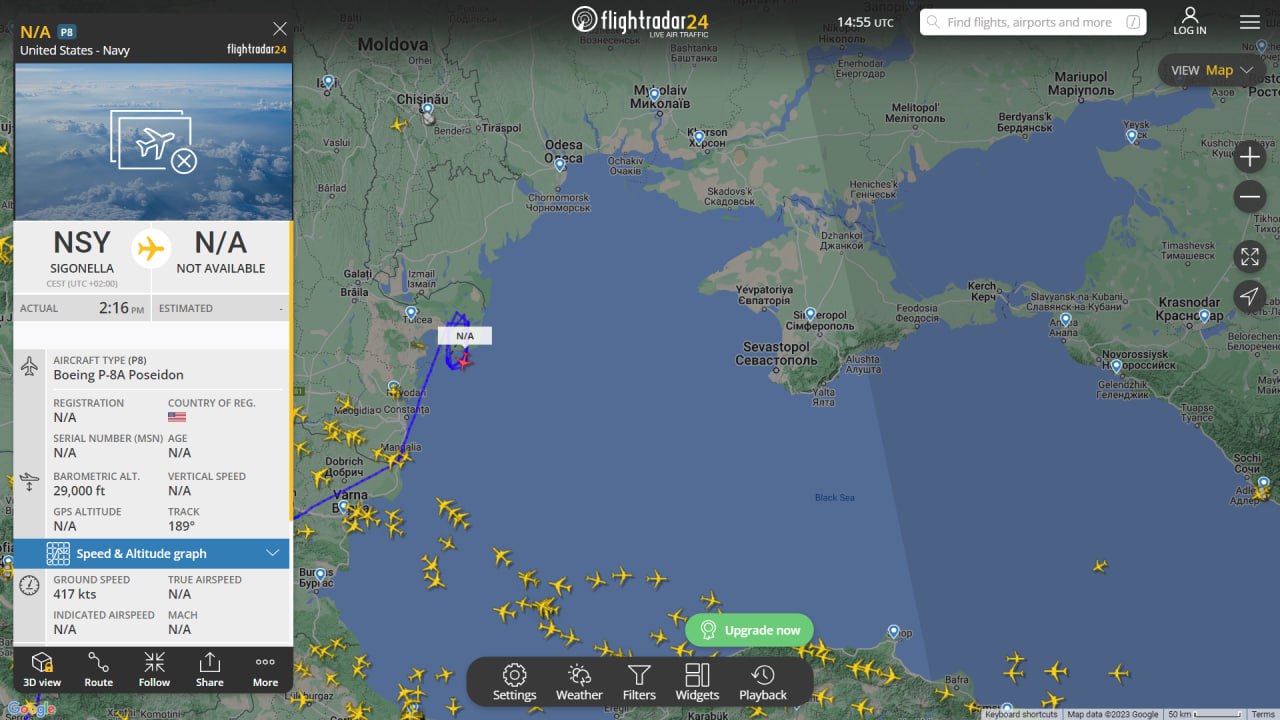The height and width of the screenshot is (720, 1280).
Task: Click the Krasnodar airport marker
Action: [x=1204, y=316]
